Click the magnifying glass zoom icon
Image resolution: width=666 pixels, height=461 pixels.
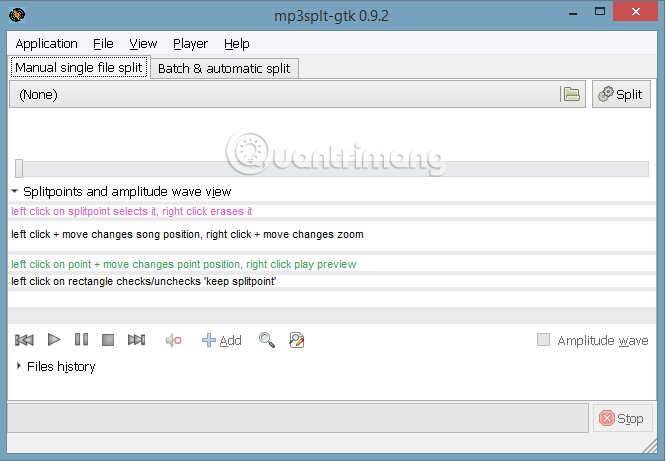click(x=267, y=340)
